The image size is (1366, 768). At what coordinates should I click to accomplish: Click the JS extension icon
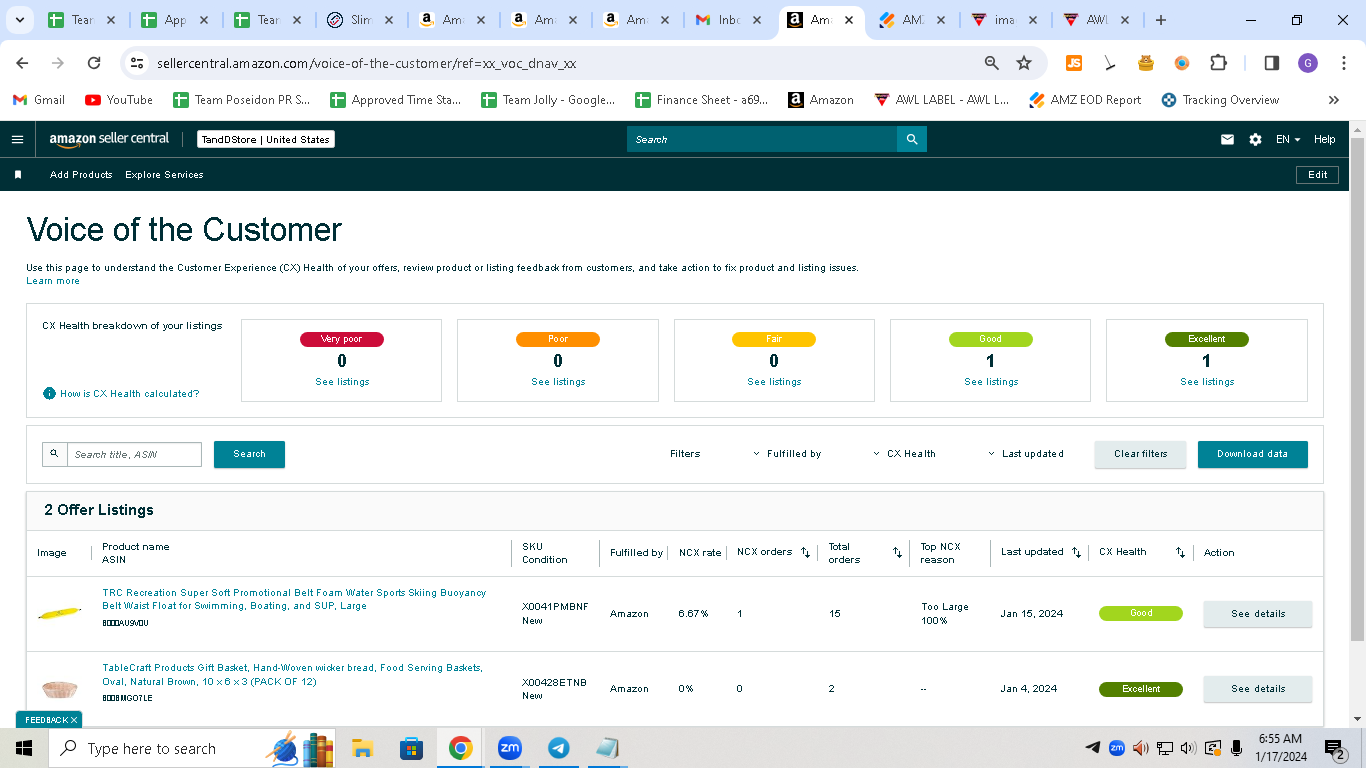tap(1074, 63)
